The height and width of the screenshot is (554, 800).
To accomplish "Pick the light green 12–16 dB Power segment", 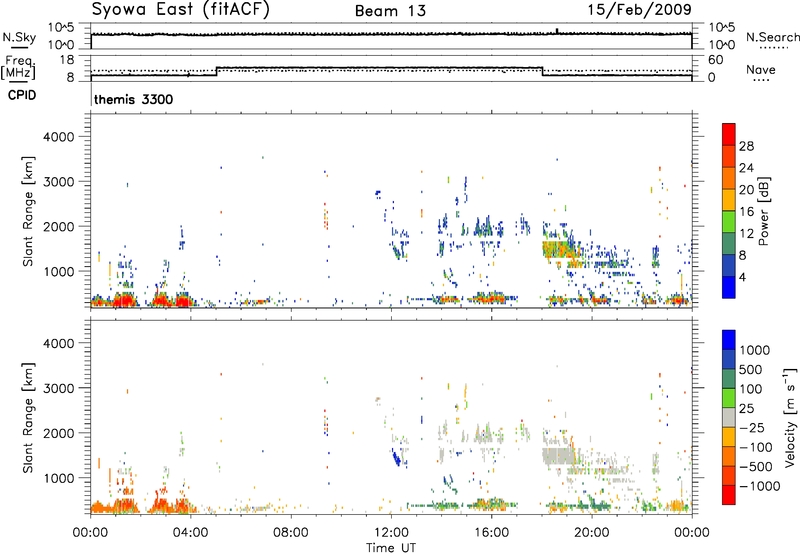I will (x=729, y=222).
